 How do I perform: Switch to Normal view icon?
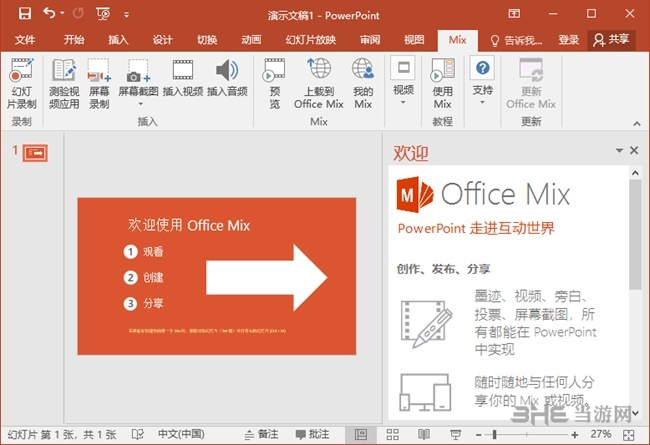point(361,434)
